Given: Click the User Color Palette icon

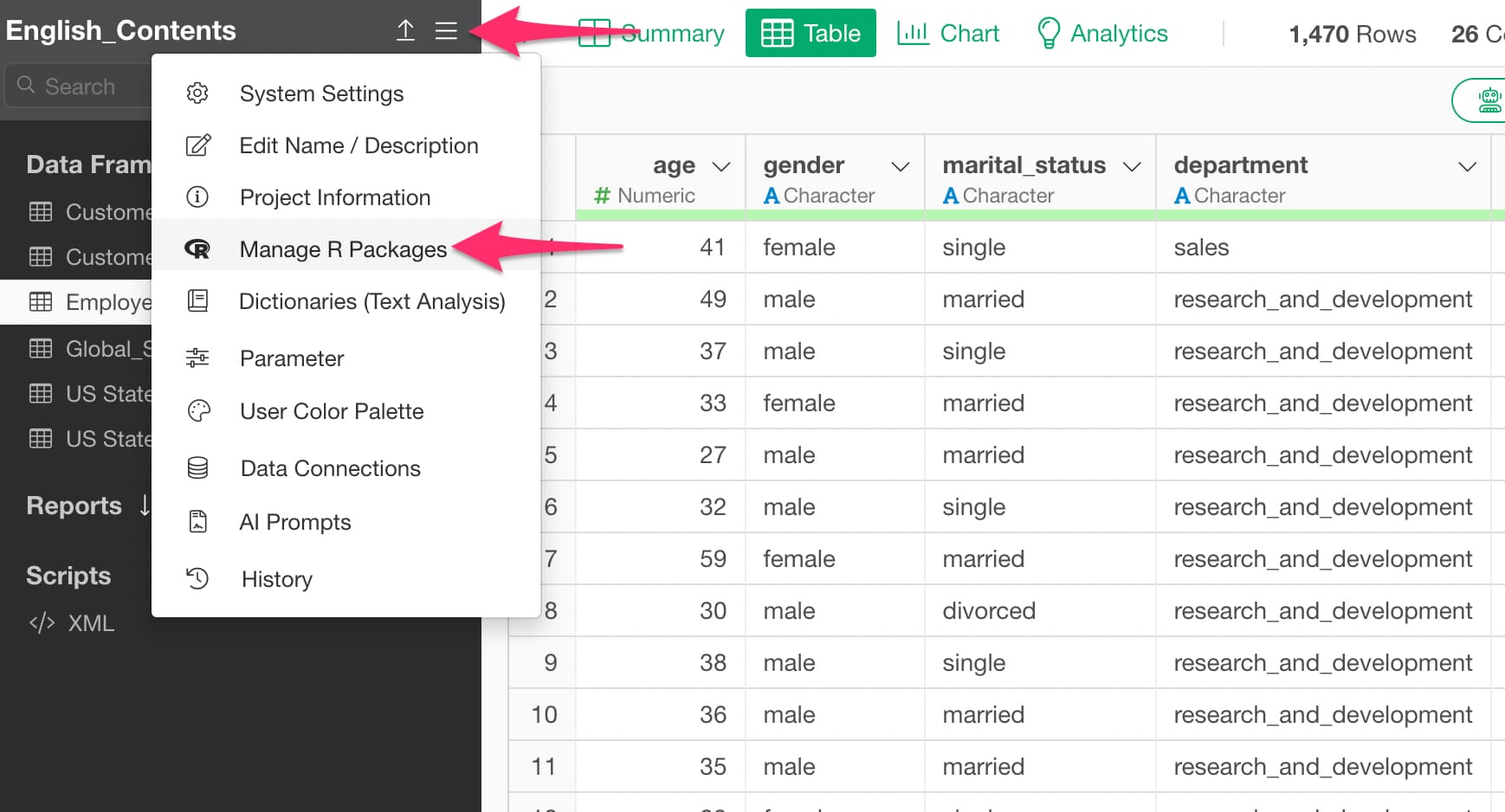Looking at the screenshot, I should pyautogui.click(x=198, y=411).
